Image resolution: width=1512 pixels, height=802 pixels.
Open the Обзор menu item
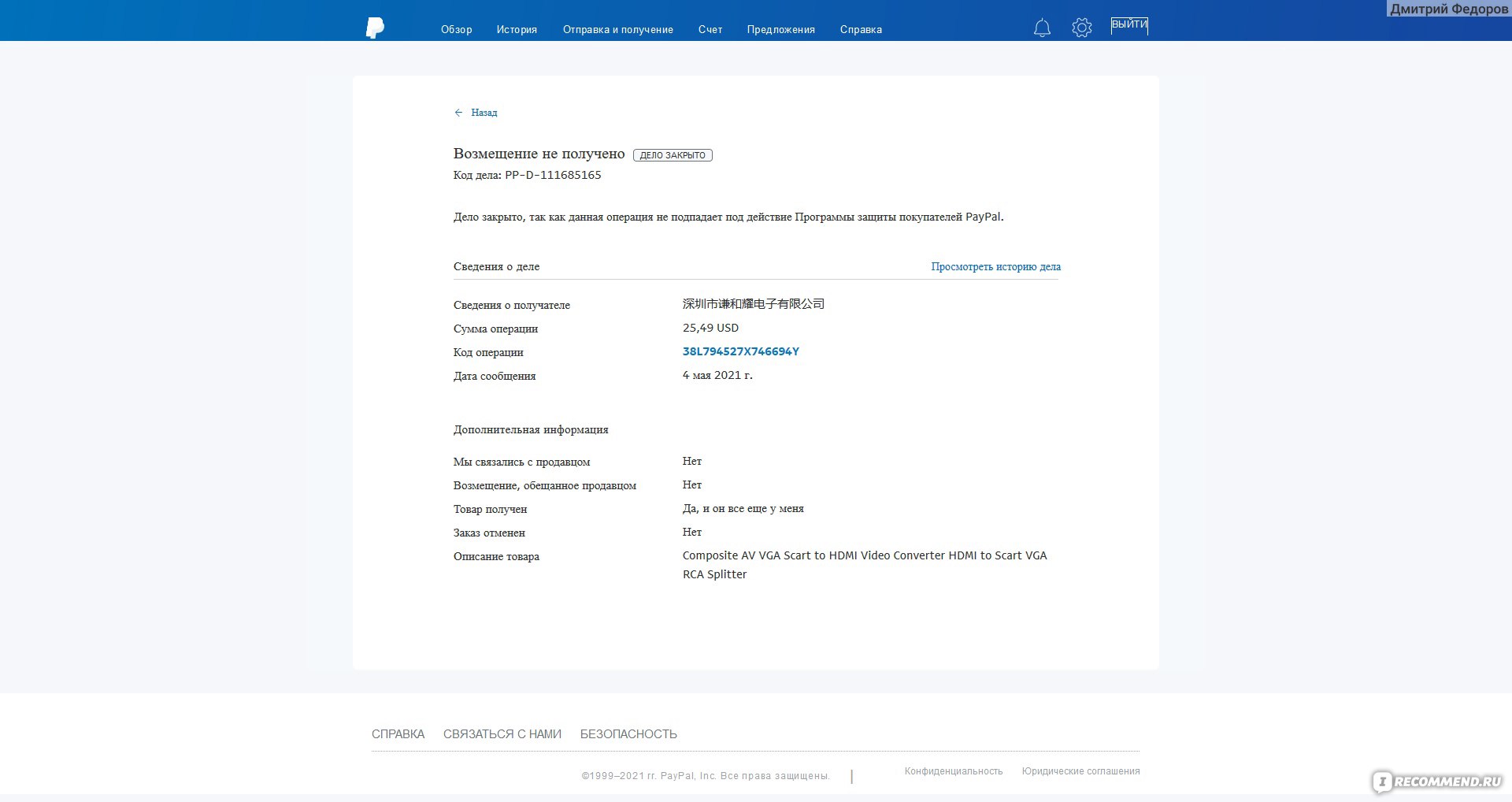457,29
